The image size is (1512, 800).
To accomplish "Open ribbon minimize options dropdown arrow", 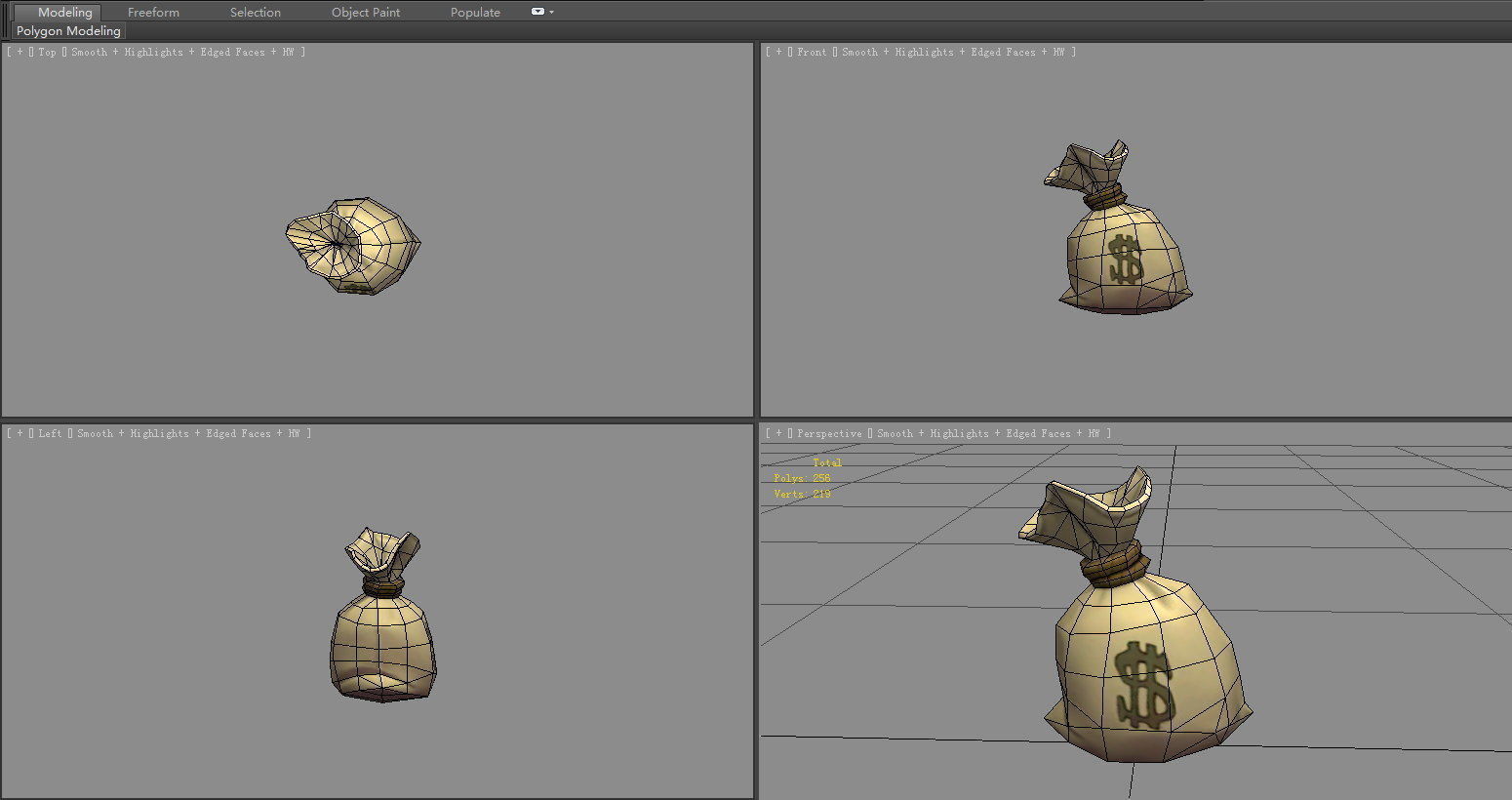I will tap(552, 12).
